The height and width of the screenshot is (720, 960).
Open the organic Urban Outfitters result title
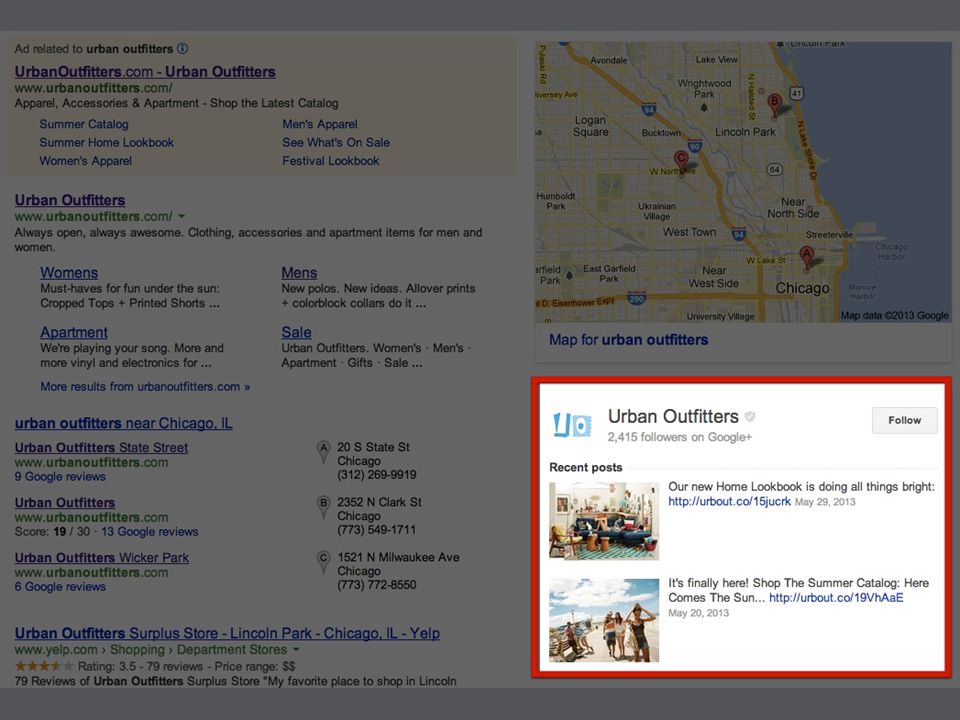coord(70,200)
